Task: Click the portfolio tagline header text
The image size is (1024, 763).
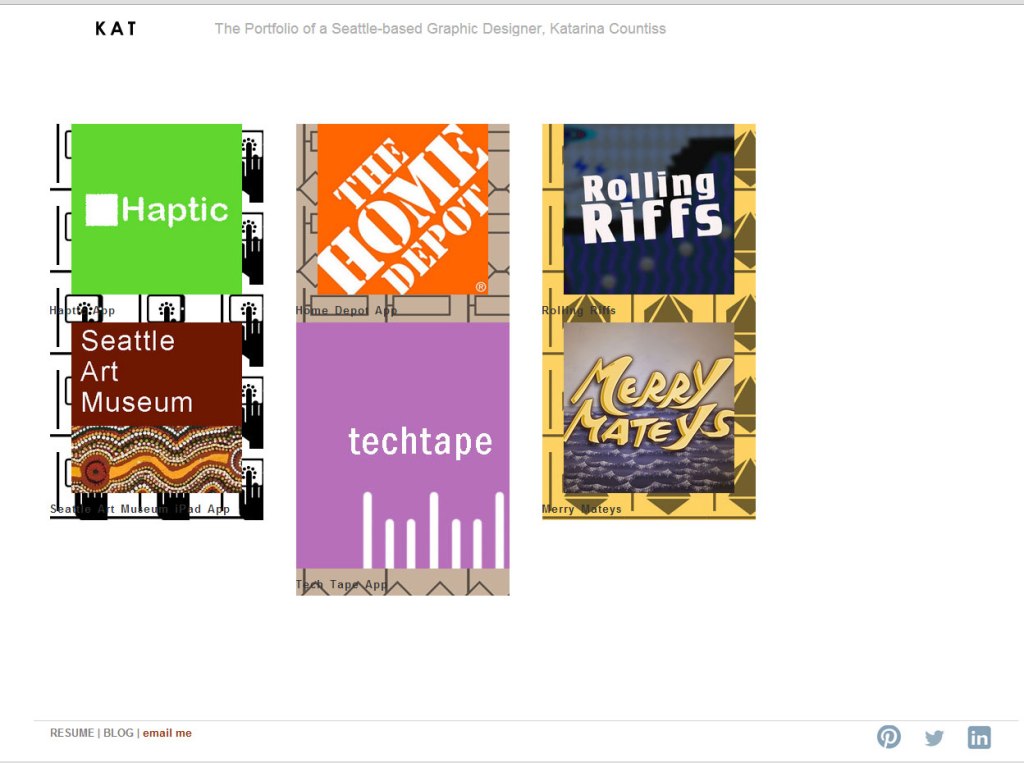Action: [x=440, y=29]
